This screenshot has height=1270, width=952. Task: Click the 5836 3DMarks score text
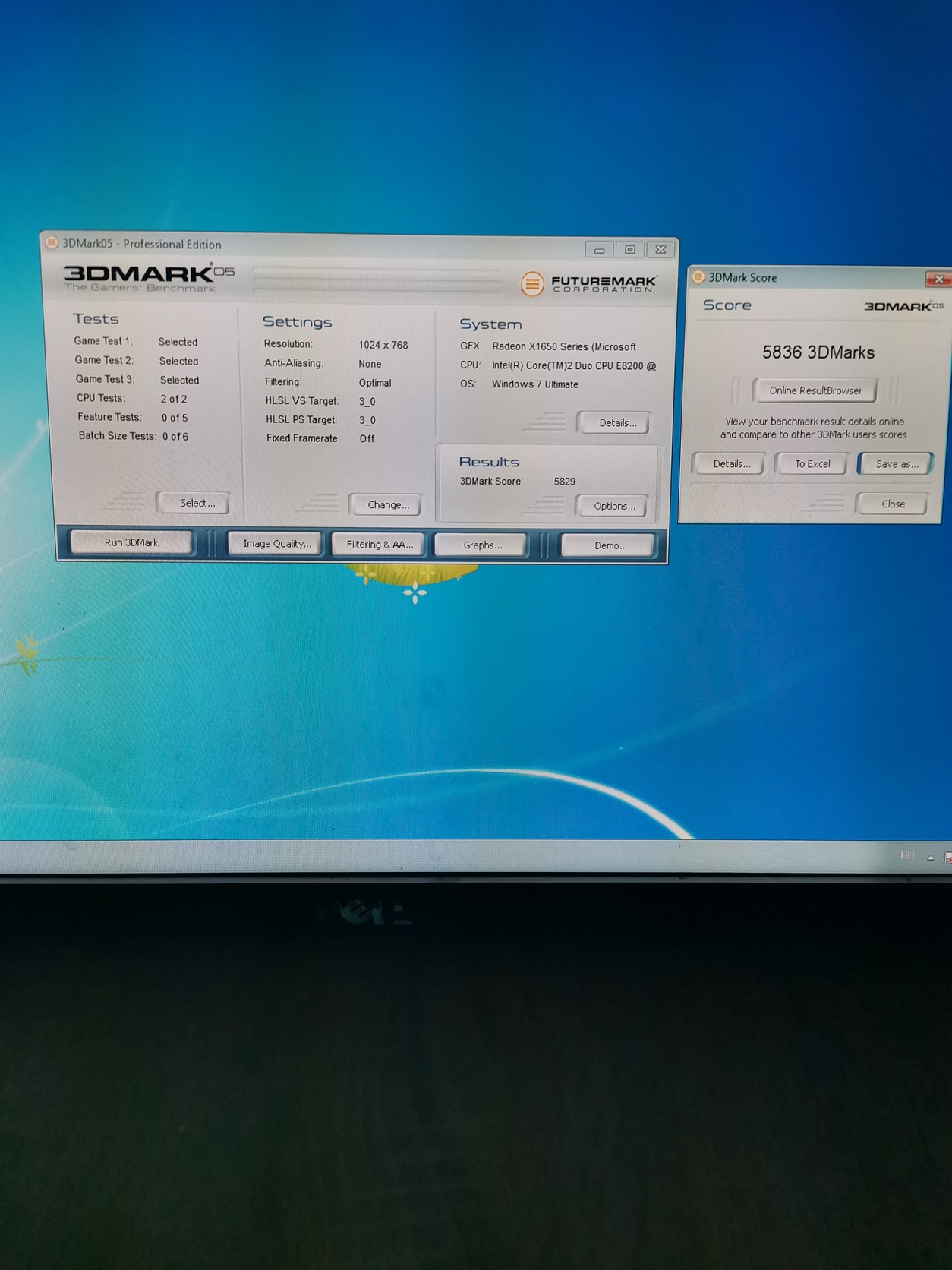click(x=818, y=352)
